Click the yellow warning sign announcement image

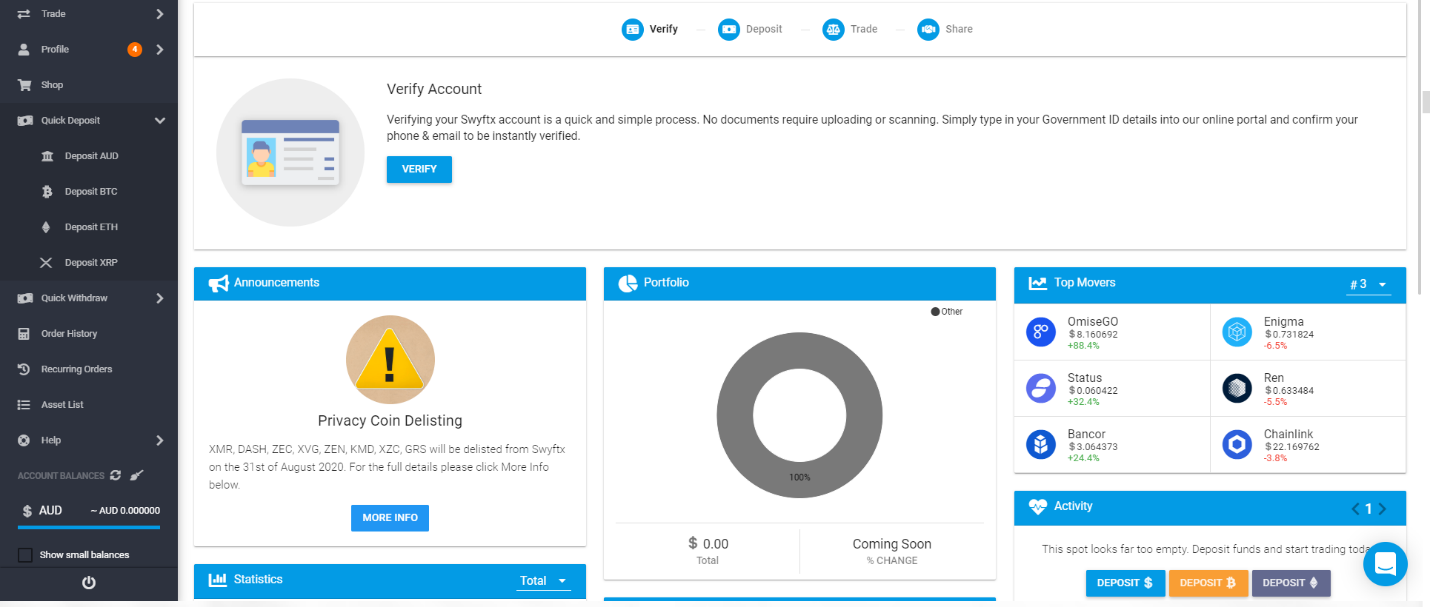pos(390,360)
